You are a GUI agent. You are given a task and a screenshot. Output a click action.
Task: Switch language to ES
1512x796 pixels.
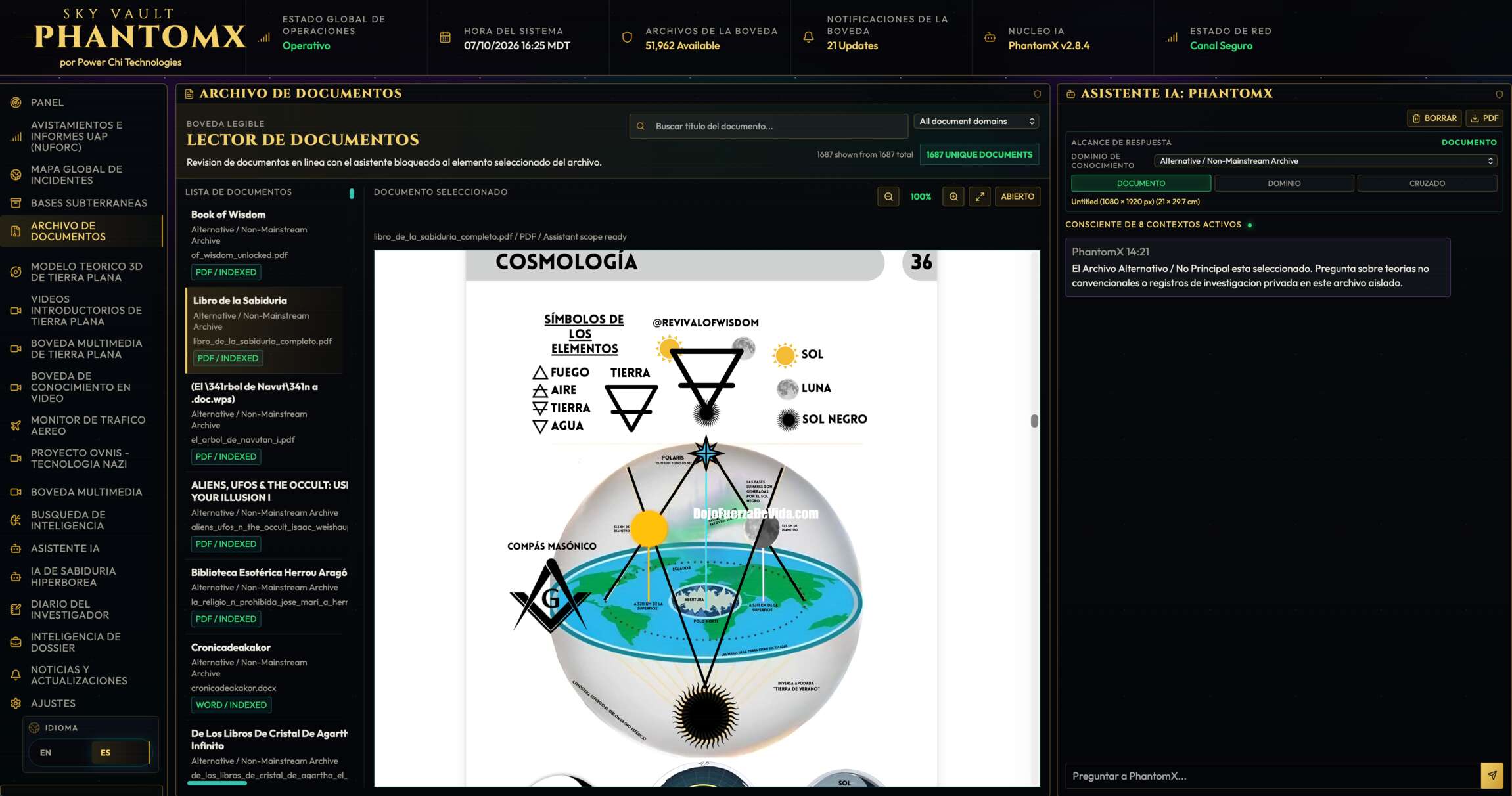coord(105,753)
